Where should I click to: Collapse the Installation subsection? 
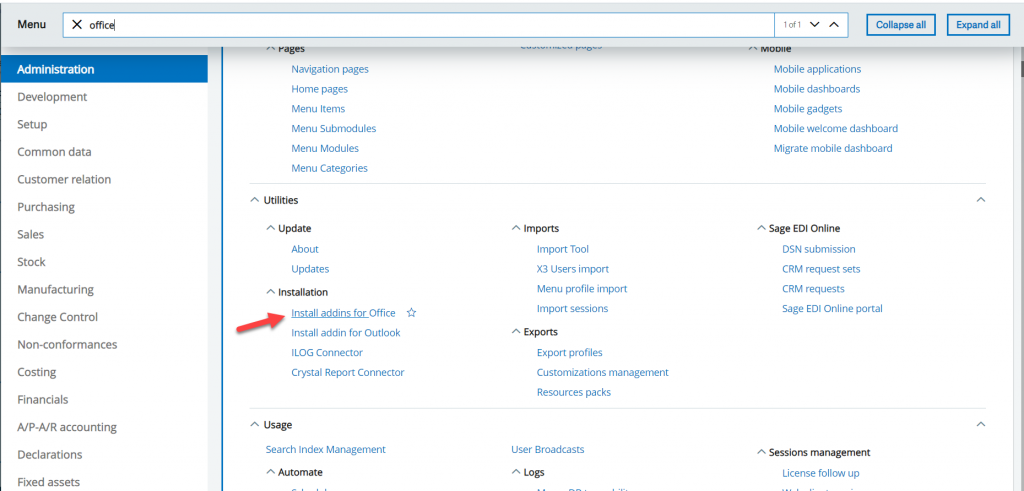(270, 292)
